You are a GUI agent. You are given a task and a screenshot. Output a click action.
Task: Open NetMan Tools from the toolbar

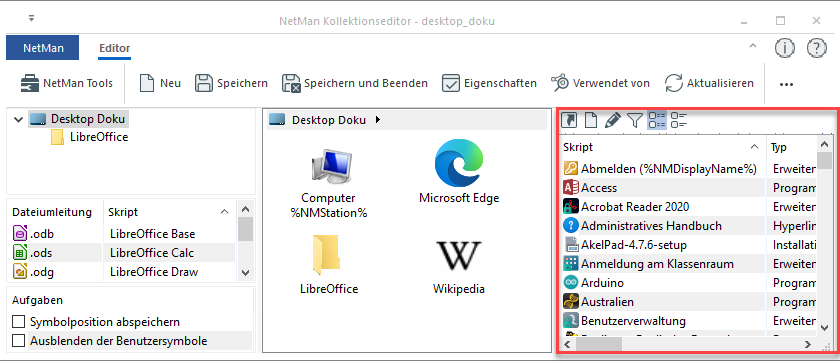coord(66,84)
